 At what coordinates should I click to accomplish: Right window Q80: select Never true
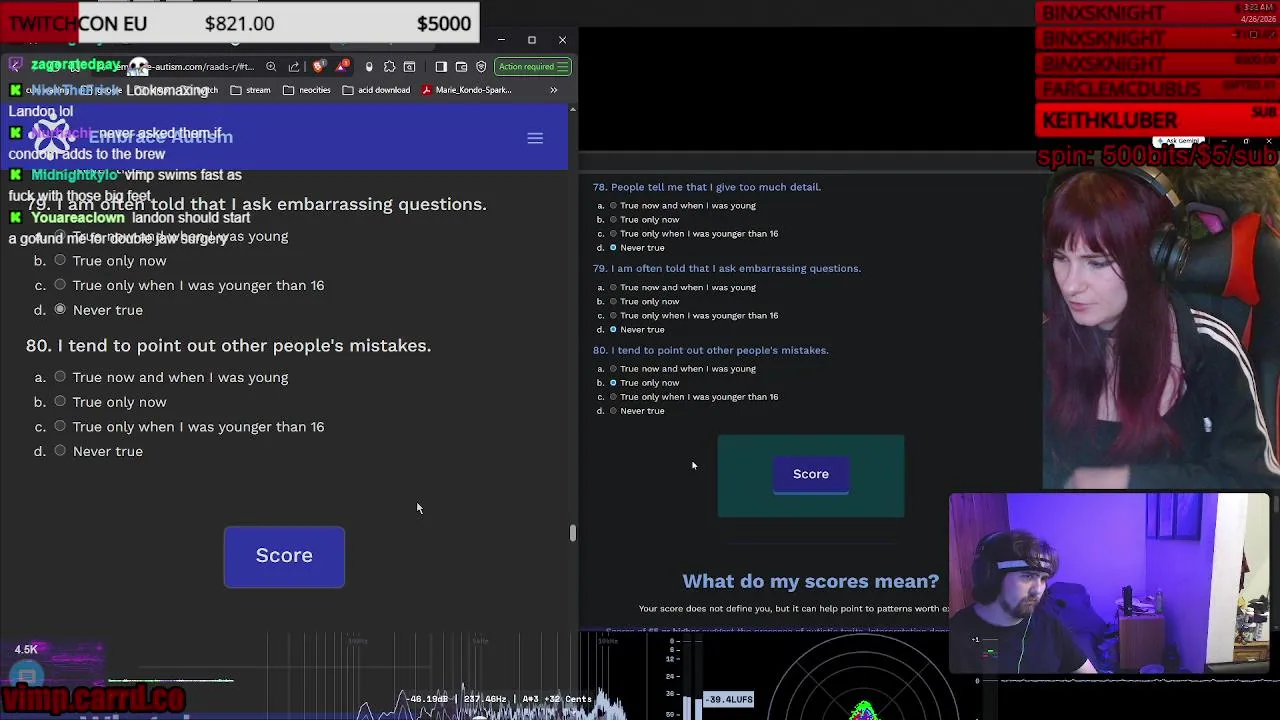[613, 411]
